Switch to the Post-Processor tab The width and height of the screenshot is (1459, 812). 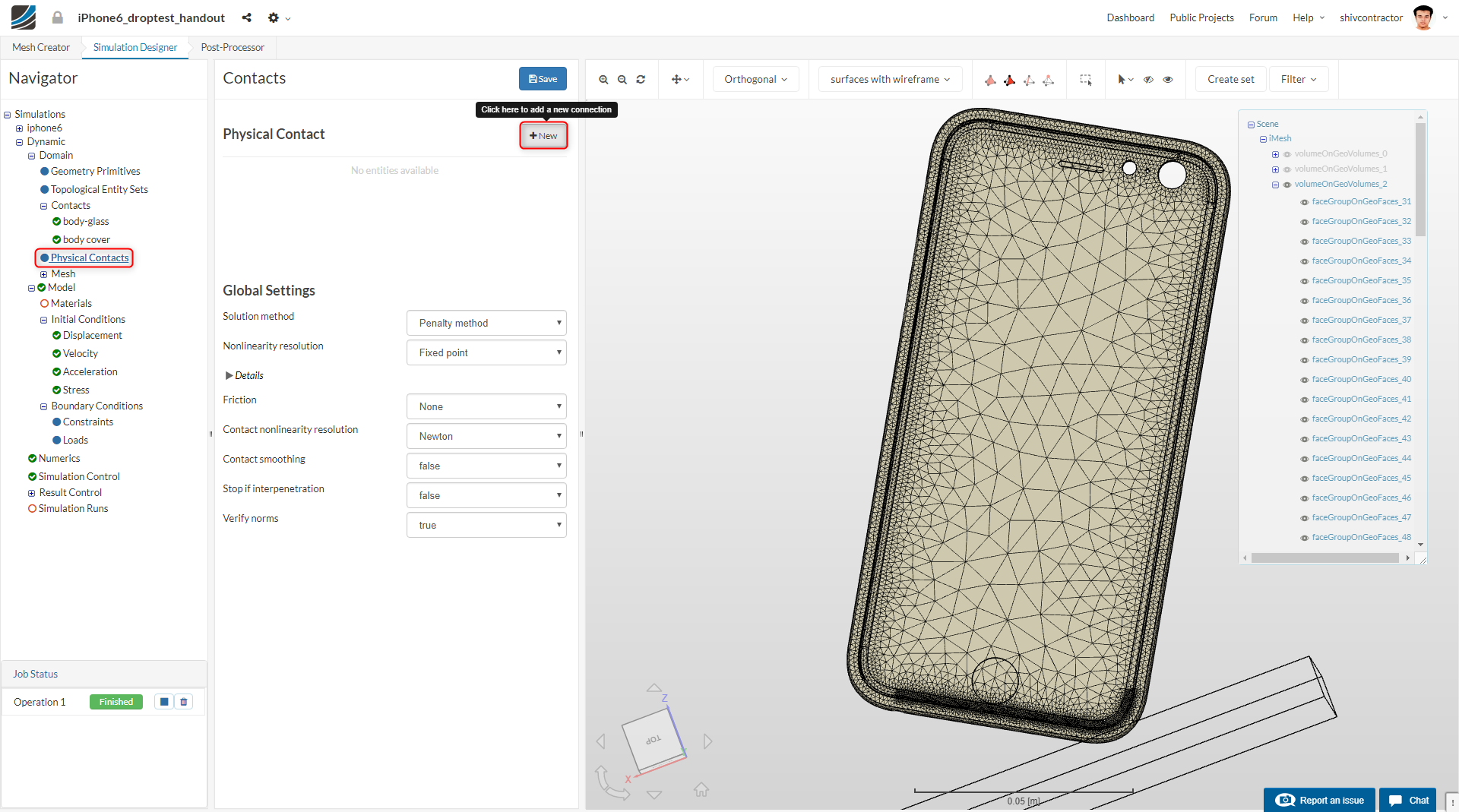point(233,47)
